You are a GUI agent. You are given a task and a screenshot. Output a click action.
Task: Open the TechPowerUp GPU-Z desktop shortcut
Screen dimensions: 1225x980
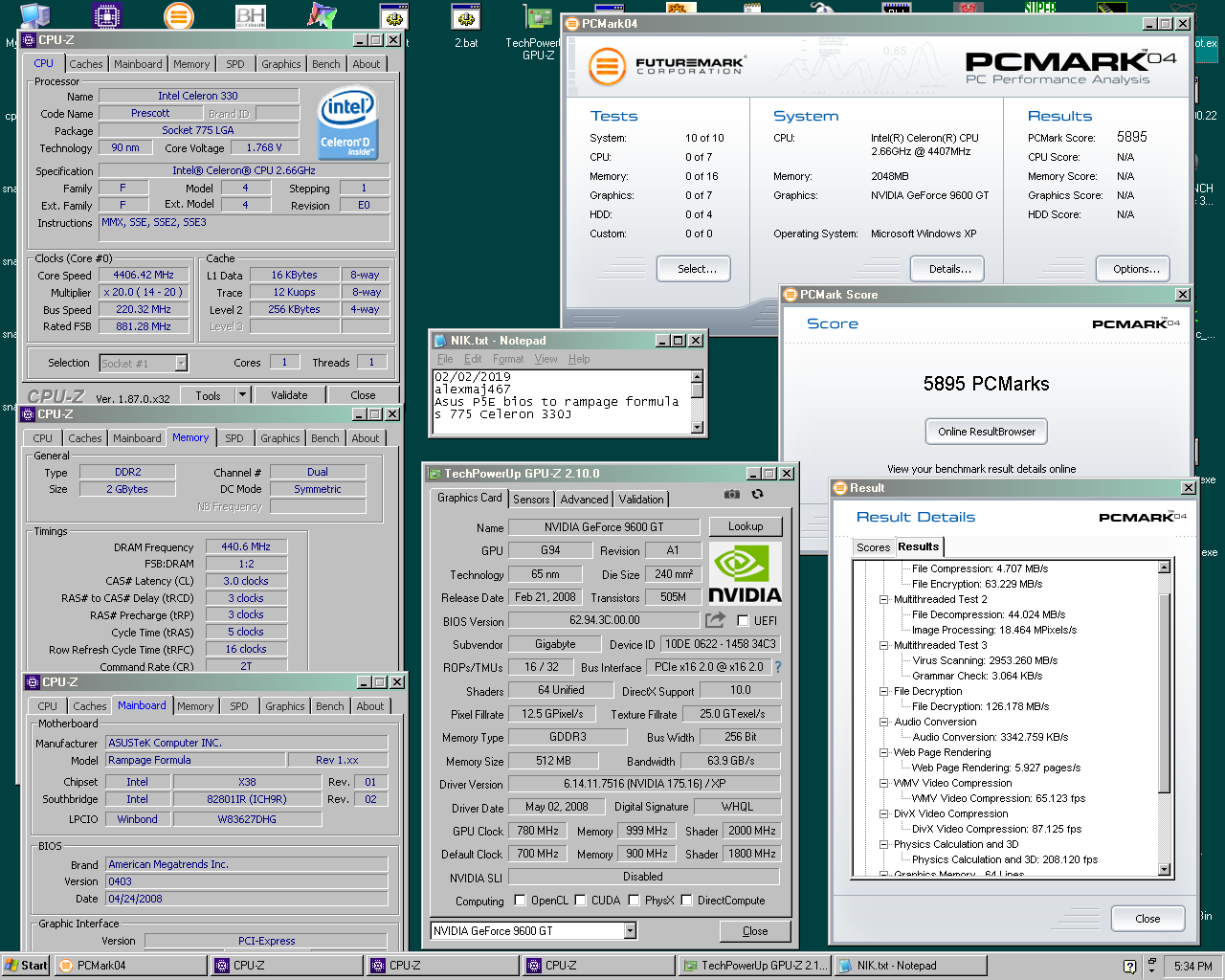coord(538,32)
